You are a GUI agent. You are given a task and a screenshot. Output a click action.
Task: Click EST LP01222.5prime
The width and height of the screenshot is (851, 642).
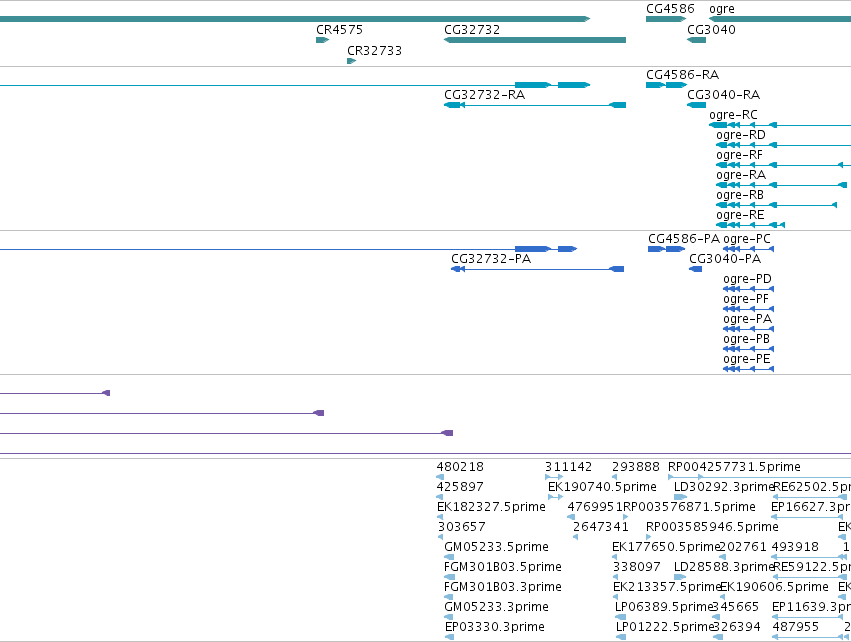tap(663, 627)
